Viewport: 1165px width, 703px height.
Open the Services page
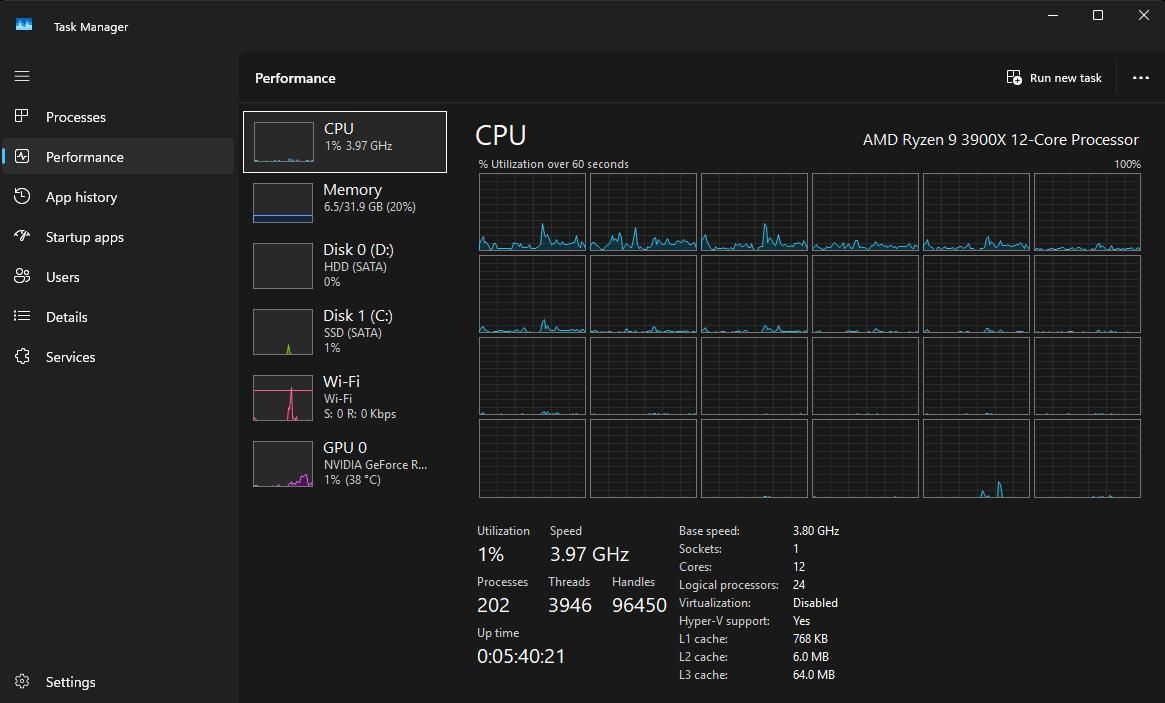[118, 357]
